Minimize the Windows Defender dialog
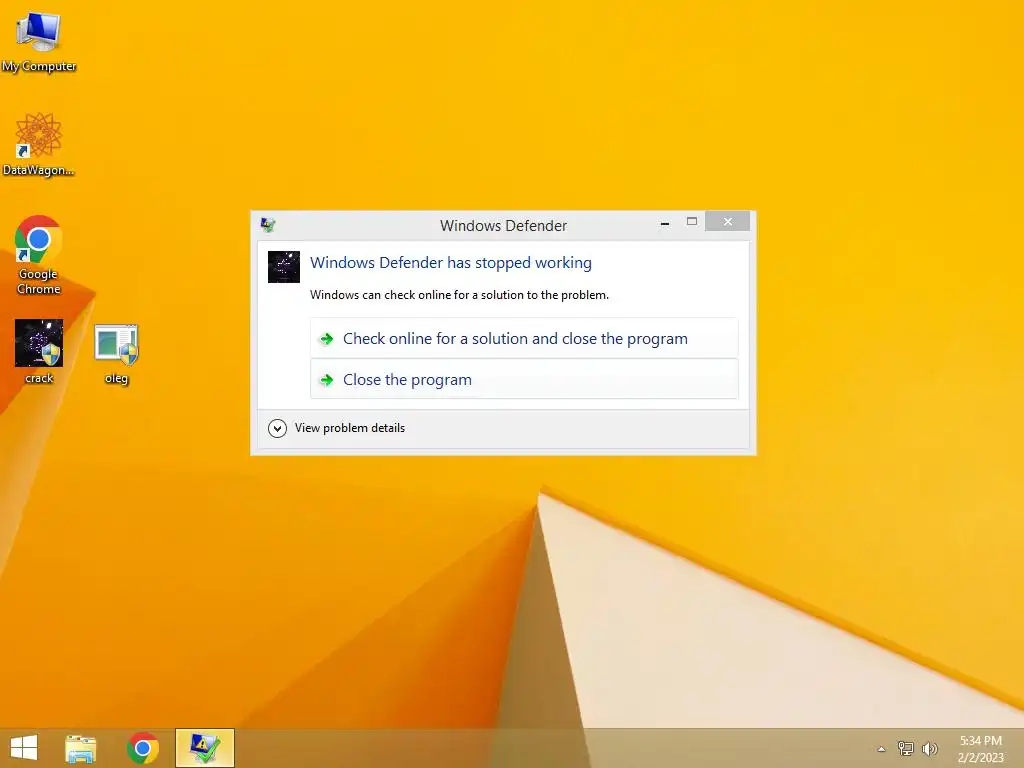This screenshot has height=768, width=1024. [665, 223]
